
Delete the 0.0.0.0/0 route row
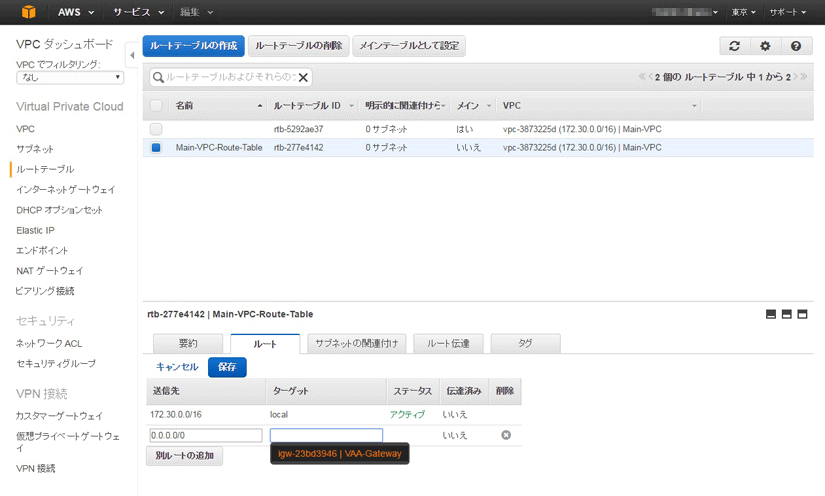click(506, 435)
